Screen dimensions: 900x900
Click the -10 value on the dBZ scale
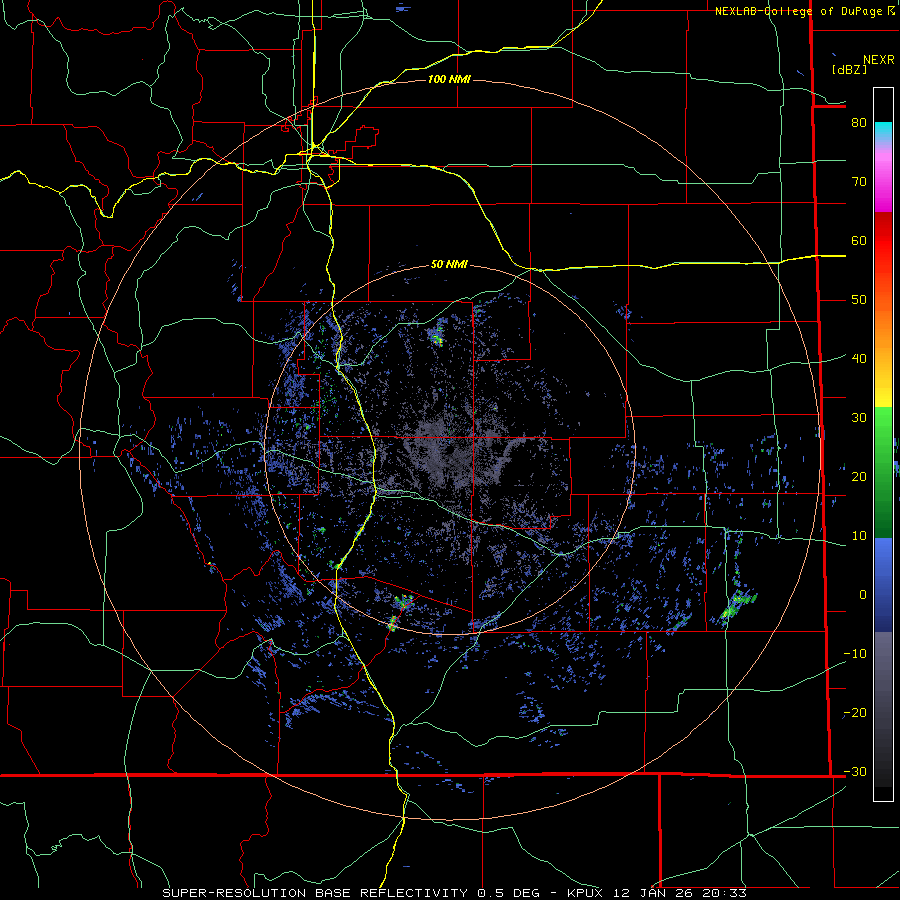point(855,654)
